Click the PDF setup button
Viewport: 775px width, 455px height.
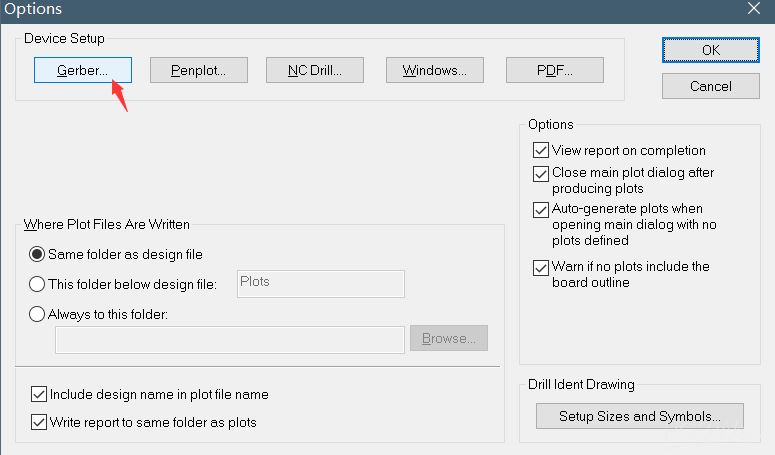tap(554, 70)
